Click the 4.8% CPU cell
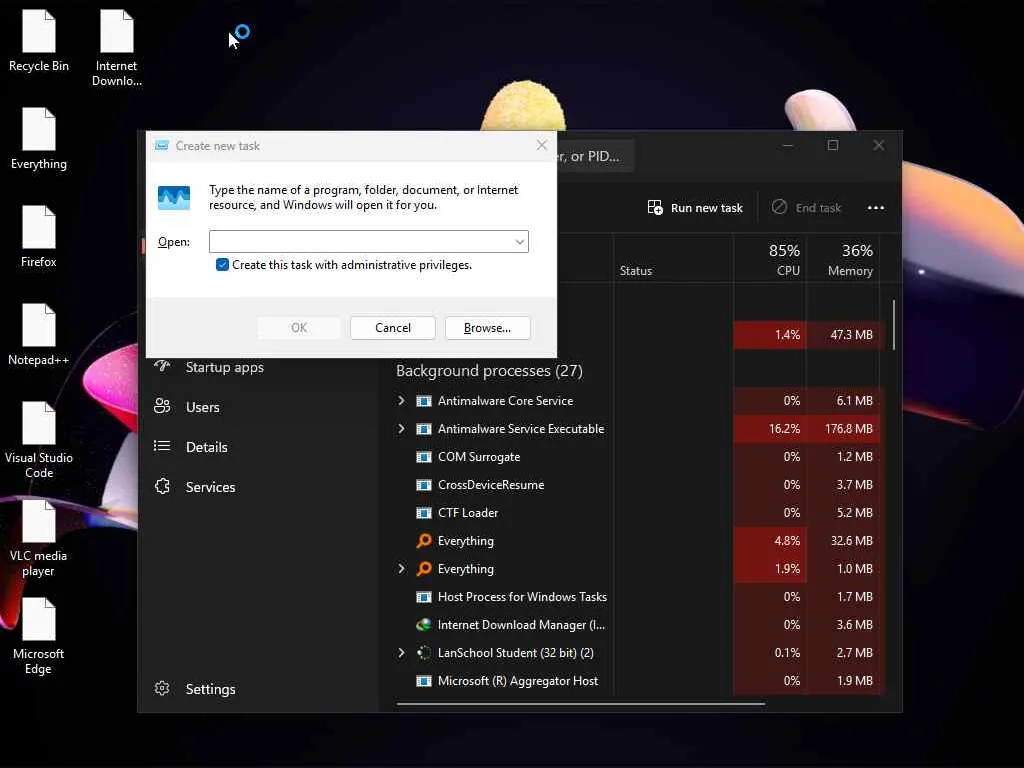The width and height of the screenshot is (1024, 768). point(770,541)
